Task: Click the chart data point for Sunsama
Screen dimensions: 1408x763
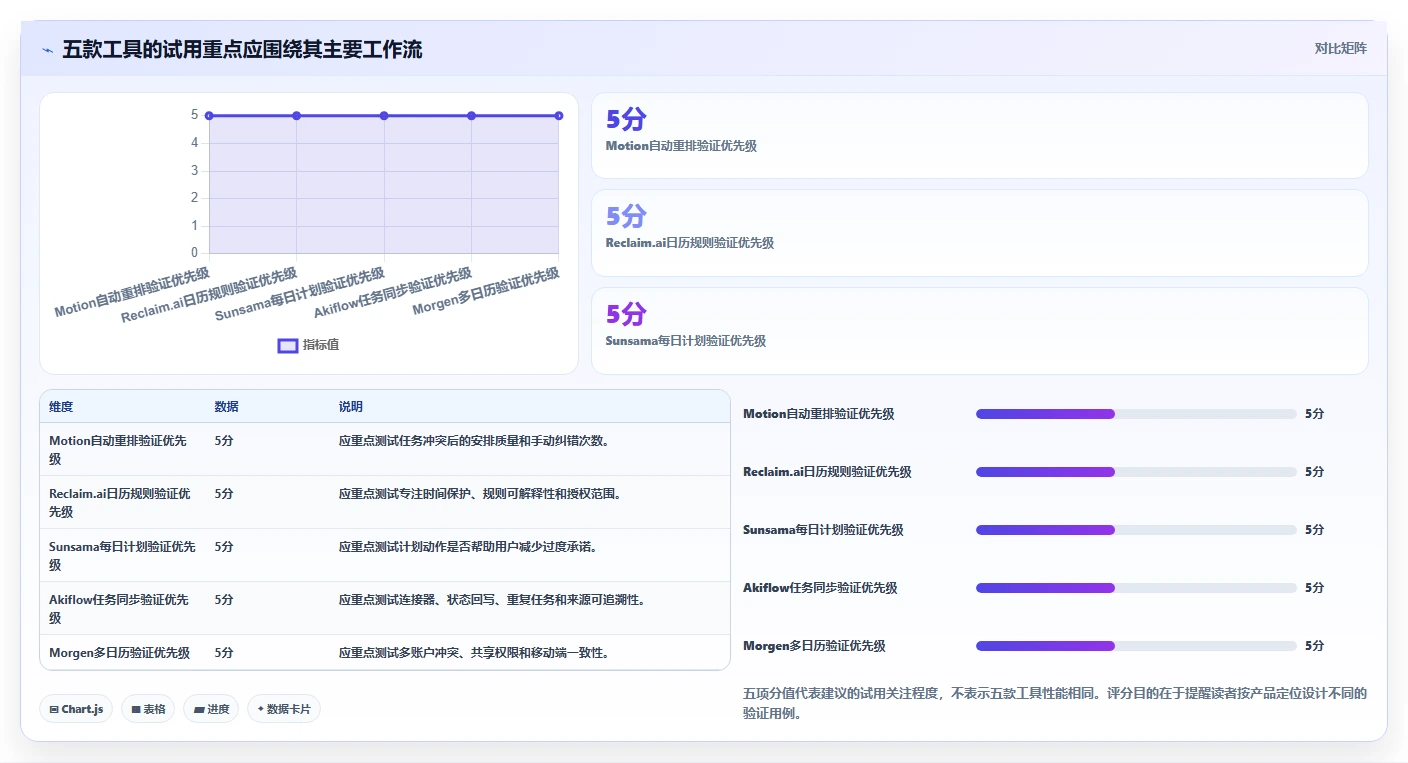Action: [384, 116]
